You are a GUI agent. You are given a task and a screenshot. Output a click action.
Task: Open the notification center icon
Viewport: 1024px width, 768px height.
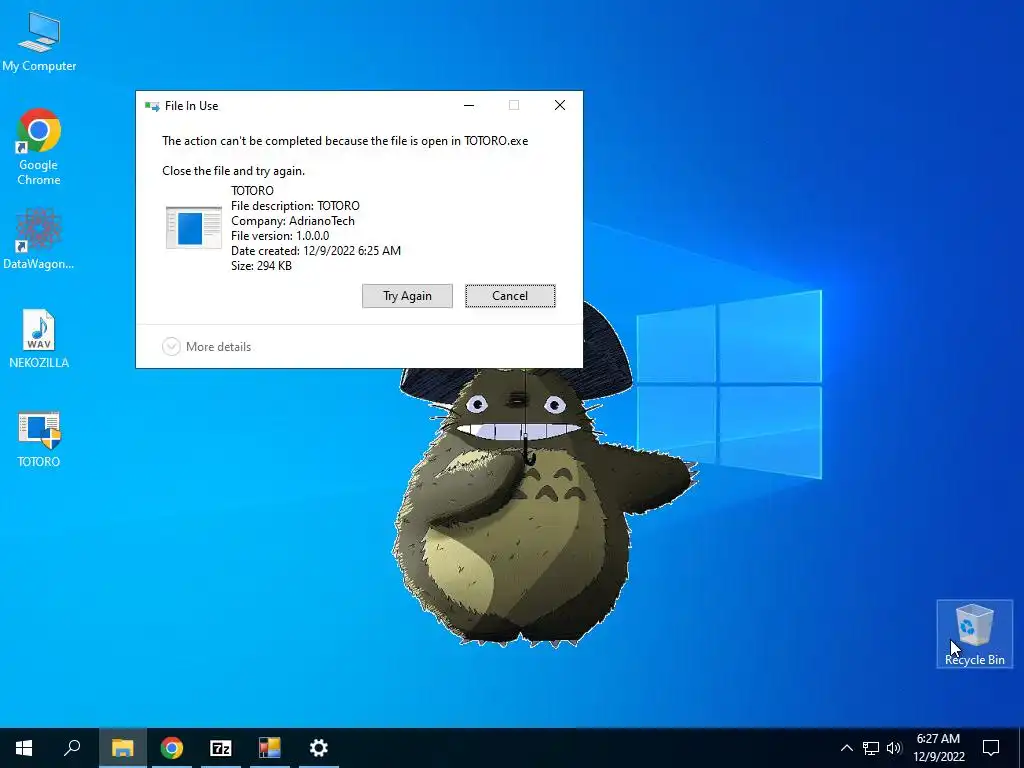pyautogui.click(x=991, y=748)
